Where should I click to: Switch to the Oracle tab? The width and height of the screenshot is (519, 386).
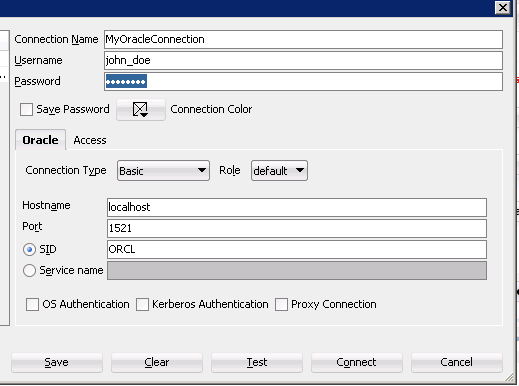pos(40,140)
